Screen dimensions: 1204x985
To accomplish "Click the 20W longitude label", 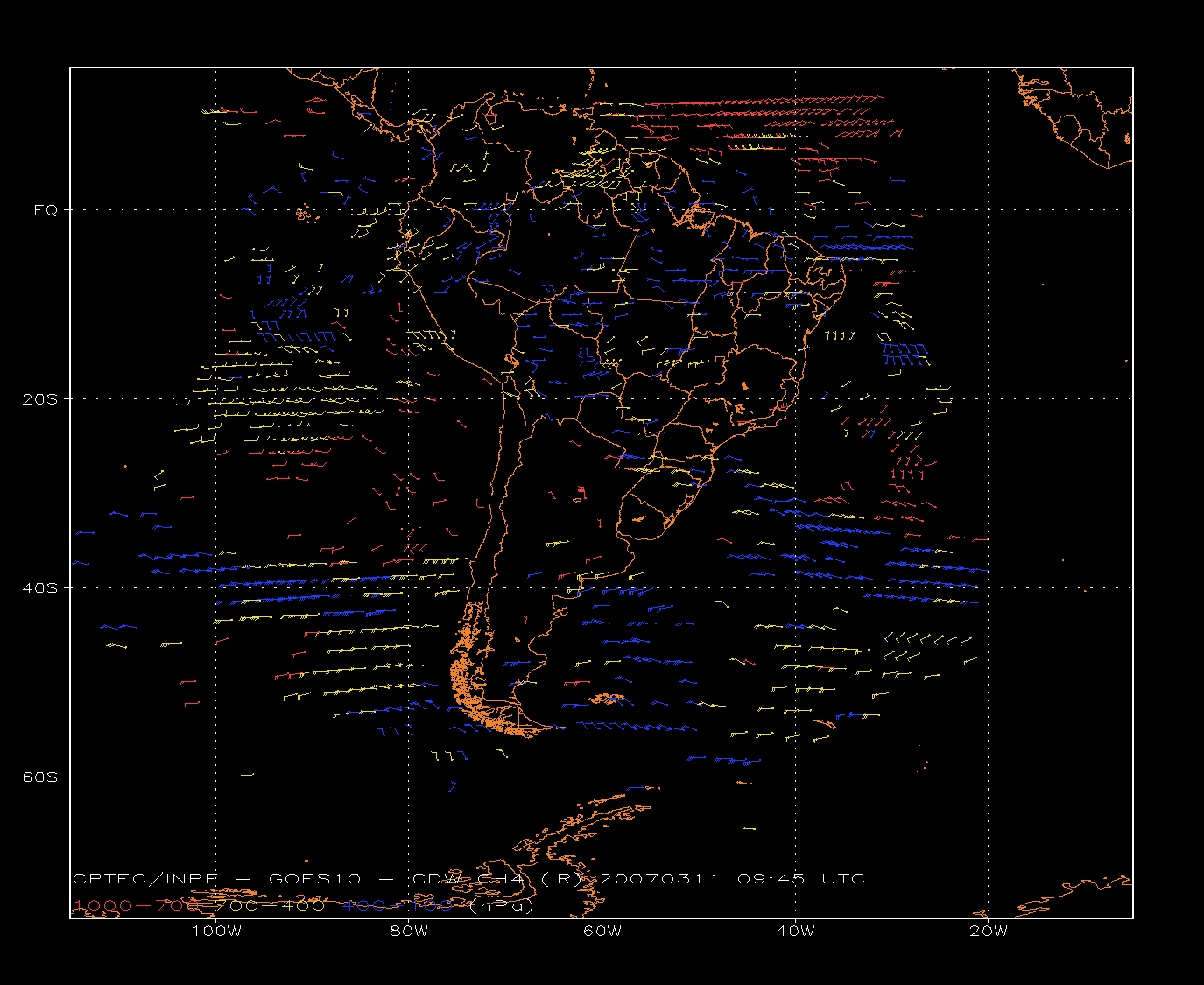I will pos(989,931).
